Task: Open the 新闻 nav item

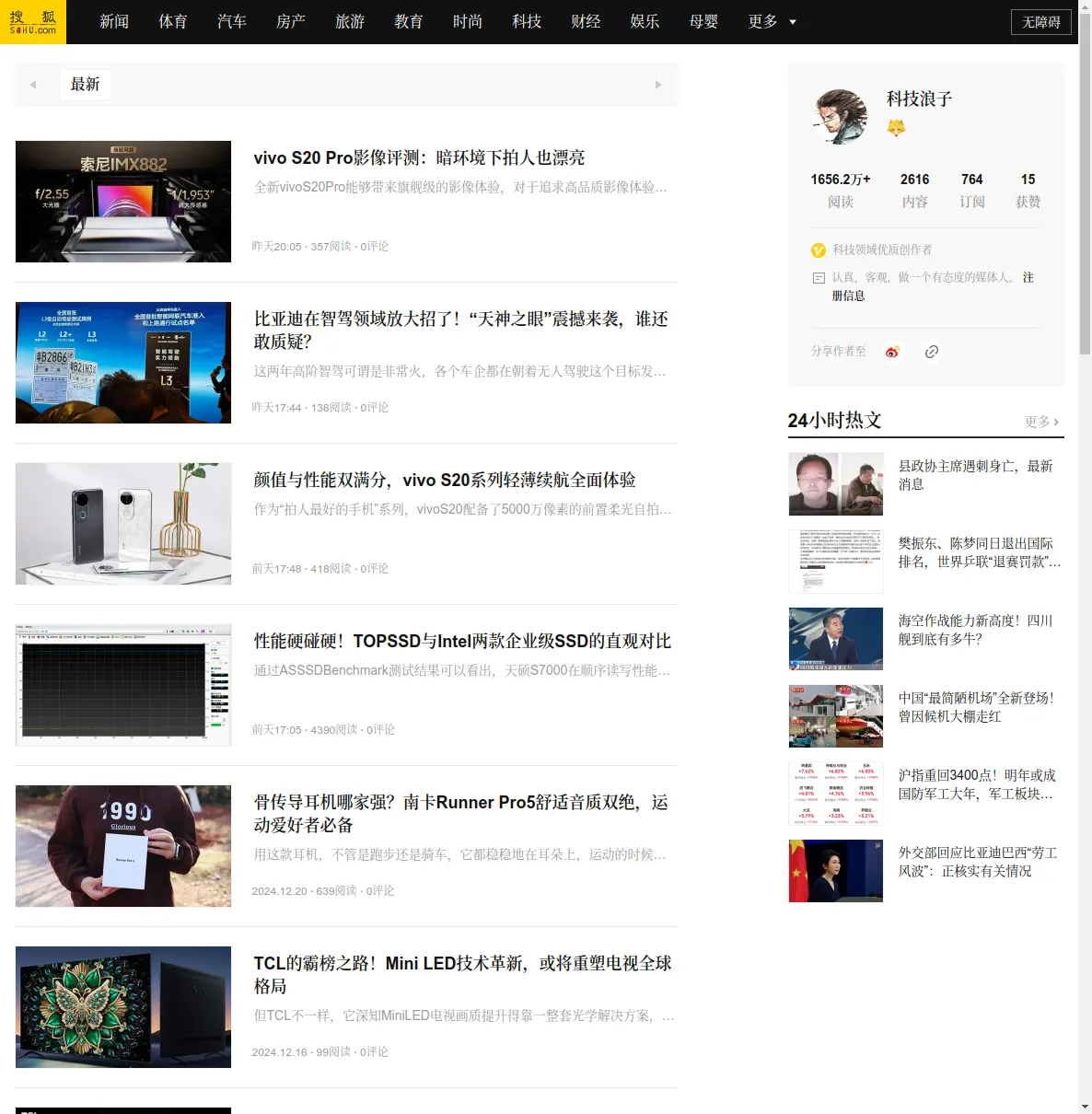Action: [x=114, y=21]
